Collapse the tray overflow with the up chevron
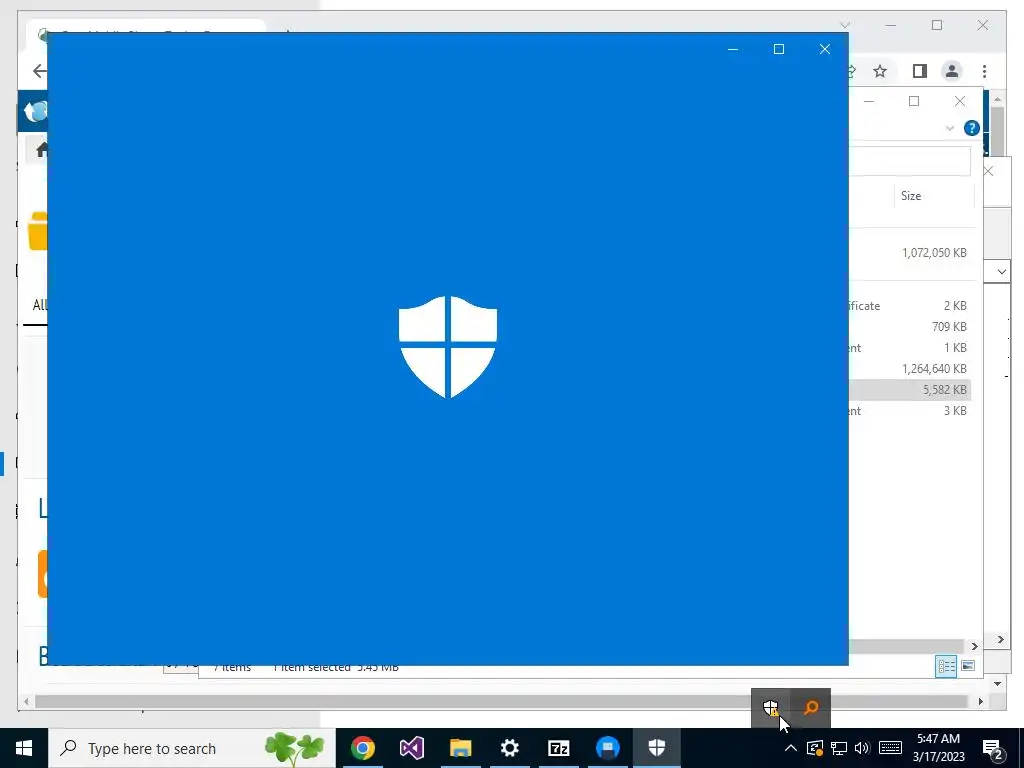 pyautogui.click(x=790, y=748)
